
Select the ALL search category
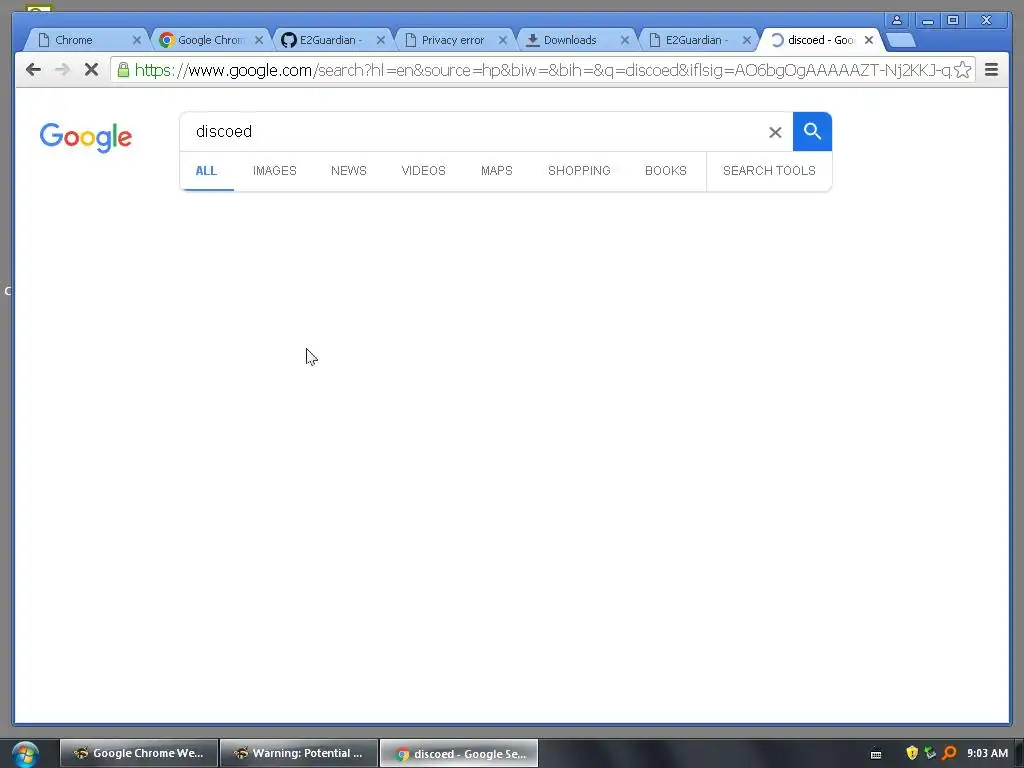point(206,170)
